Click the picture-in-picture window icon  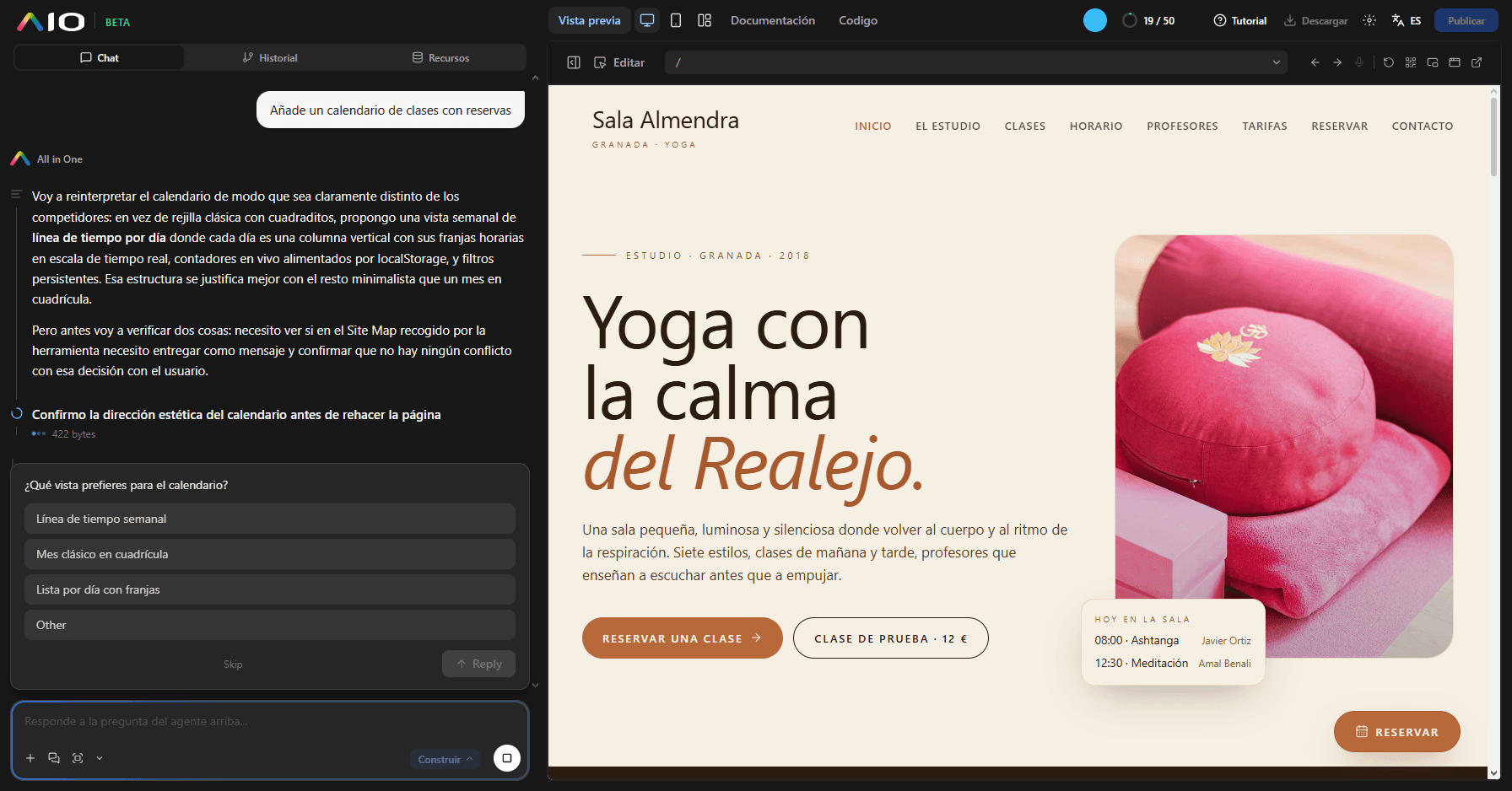tap(1433, 62)
